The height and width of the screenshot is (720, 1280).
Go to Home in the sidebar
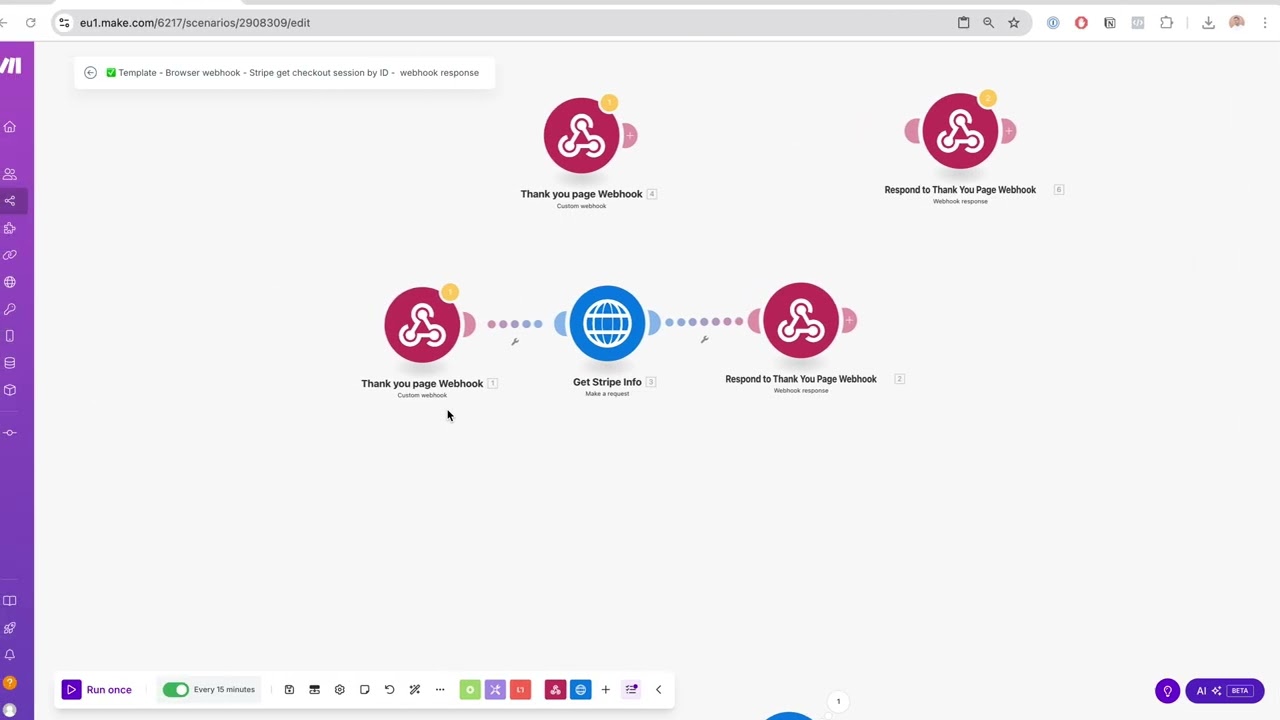[x=10, y=127]
